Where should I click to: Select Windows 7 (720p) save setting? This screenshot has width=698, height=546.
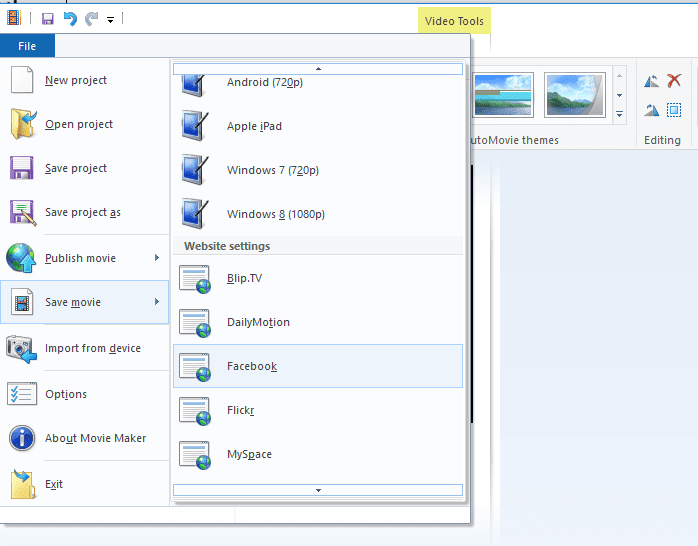pos(318,170)
